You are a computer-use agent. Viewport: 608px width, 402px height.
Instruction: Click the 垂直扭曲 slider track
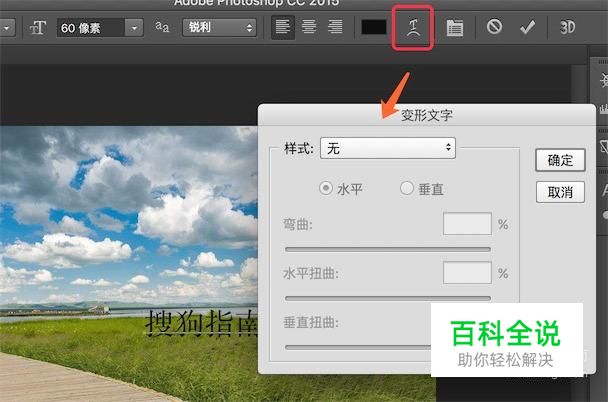(x=358, y=347)
